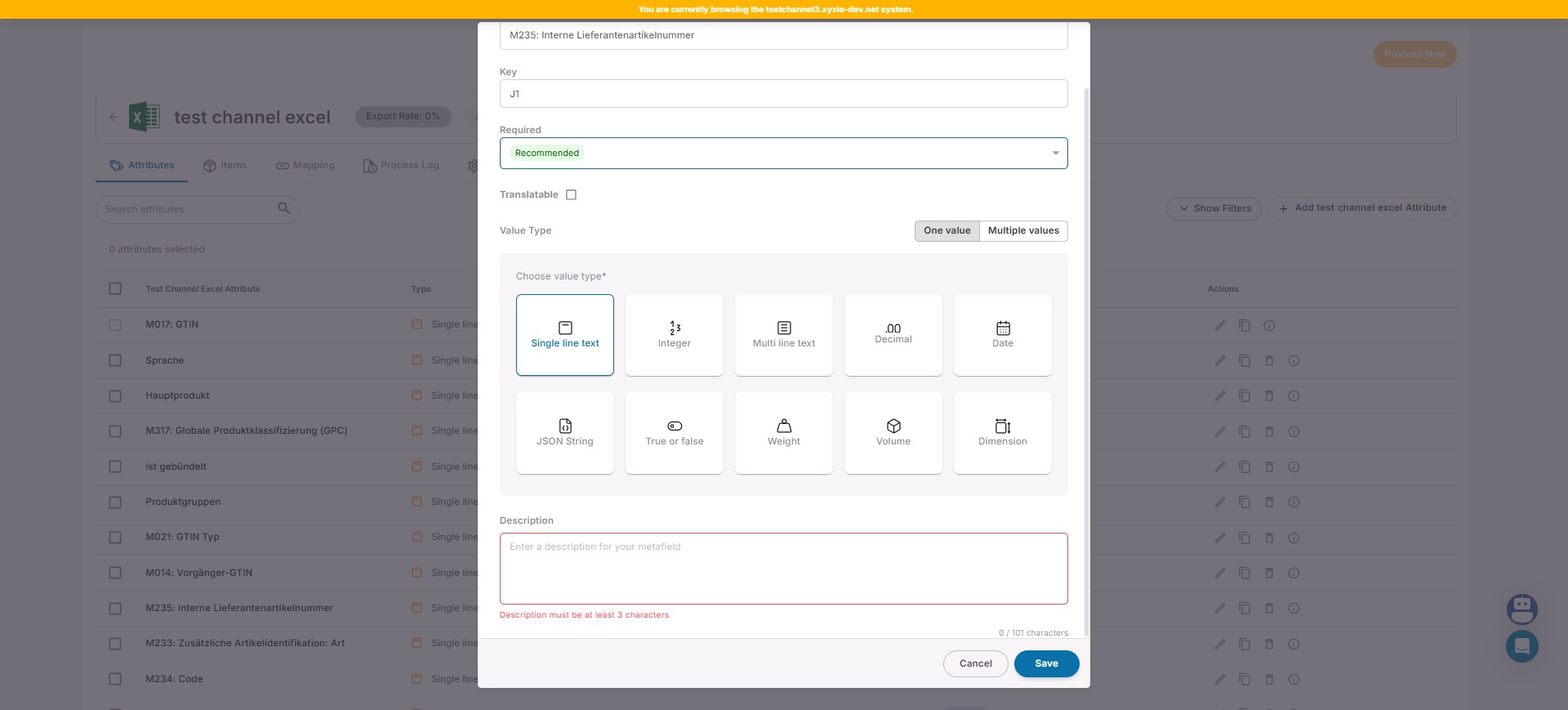Switch to the Mapping tab

pos(305,165)
